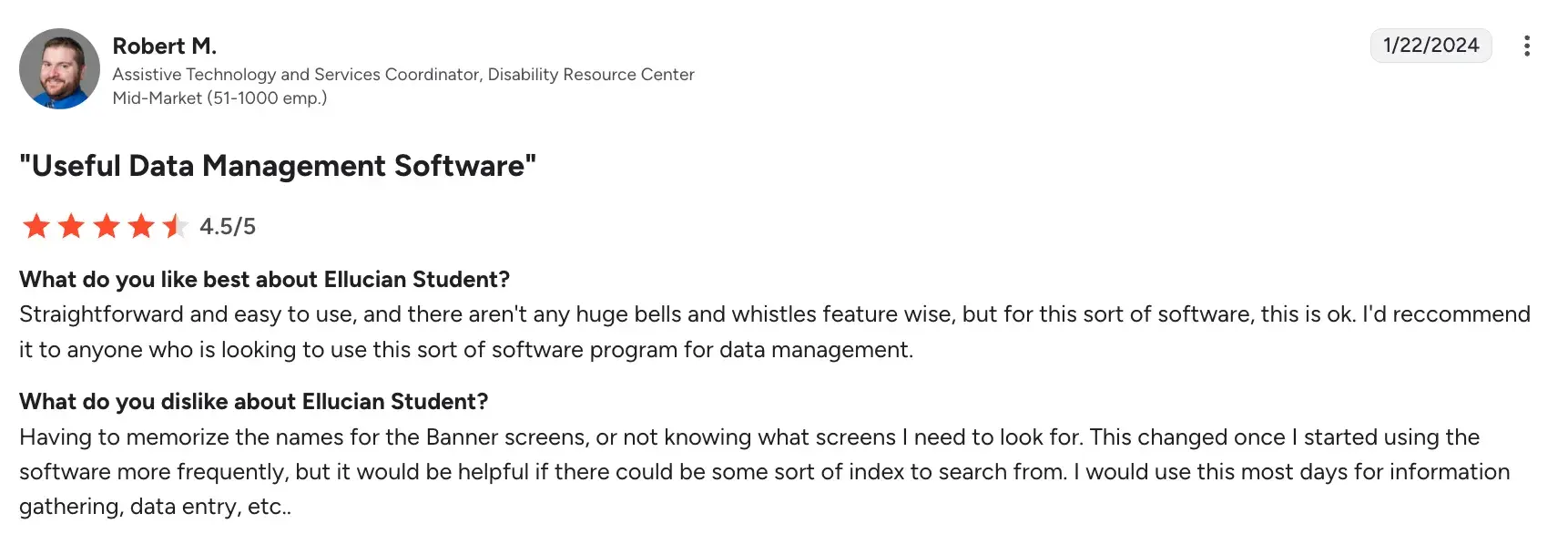Click "Disability Resource Center" in reviewer subtitle
This screenshot has height=534, width=1568.
click(591, 75)
